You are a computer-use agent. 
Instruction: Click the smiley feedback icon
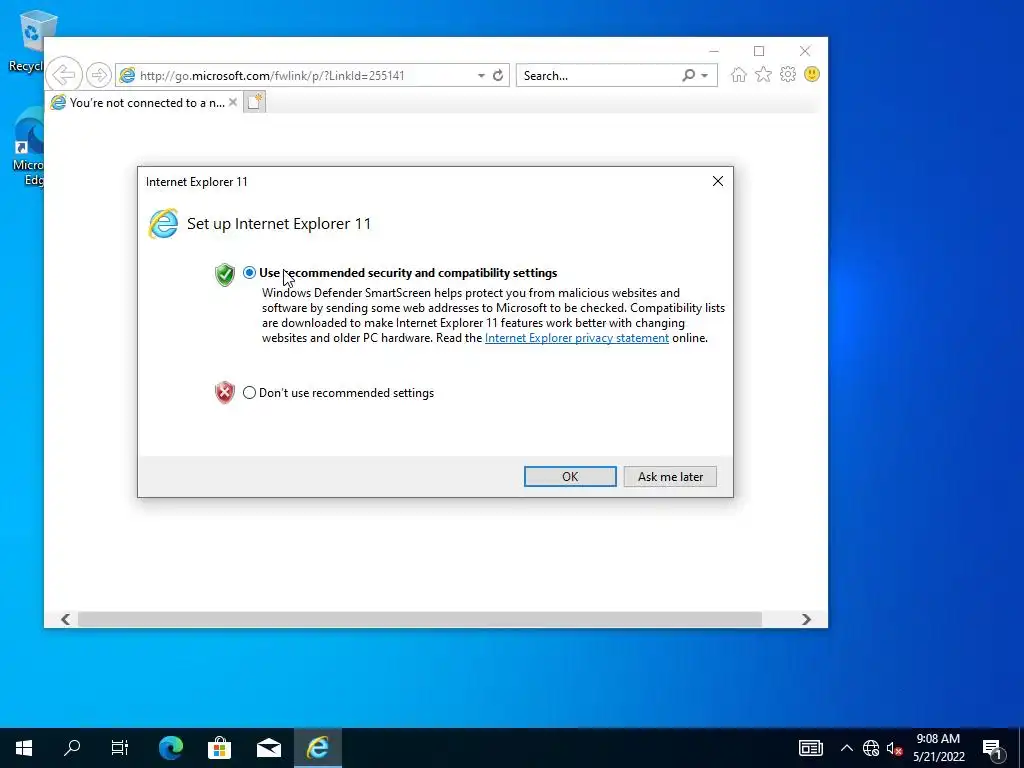[x=812, y=74]
